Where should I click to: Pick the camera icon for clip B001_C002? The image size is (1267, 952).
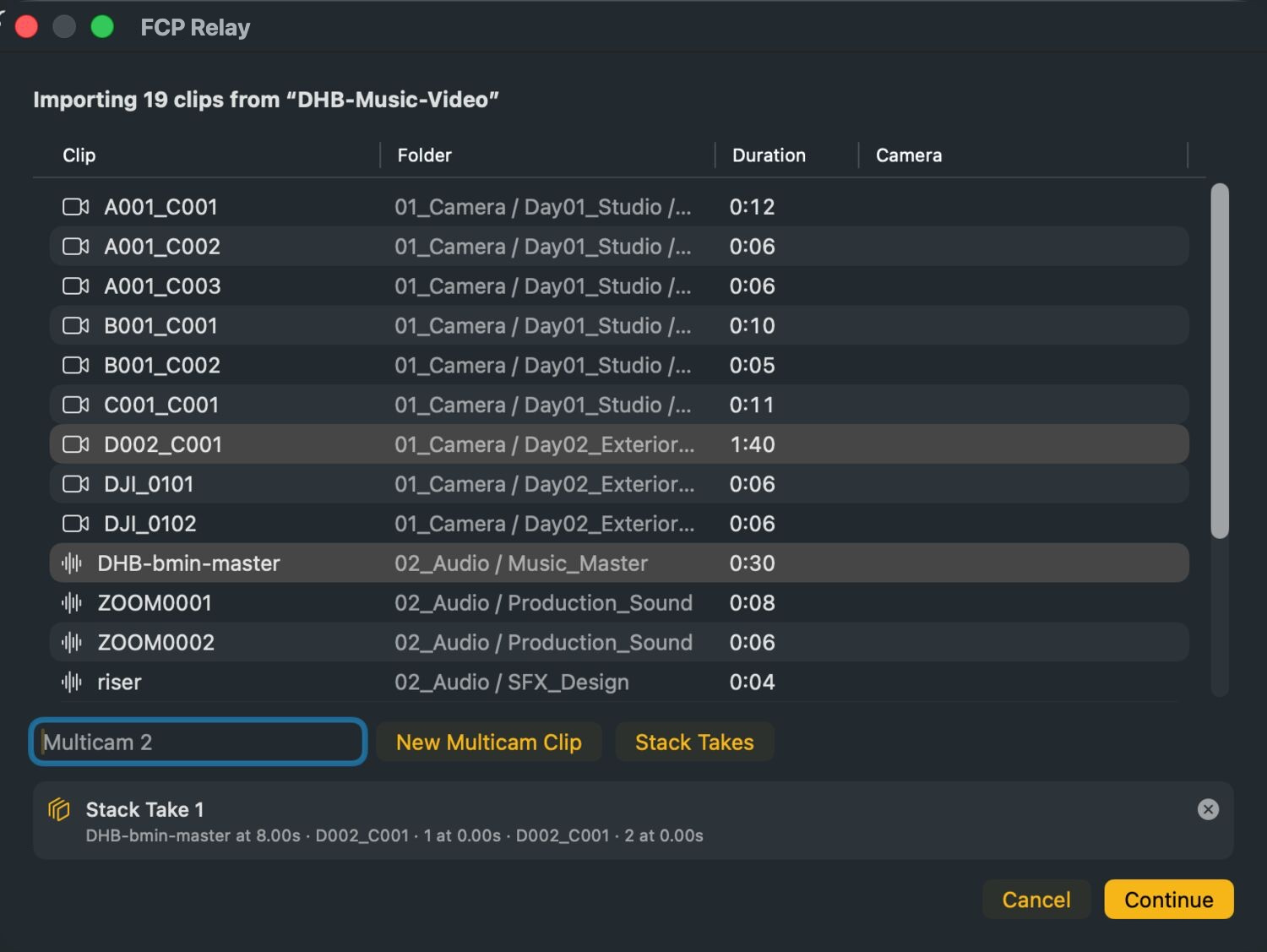click(76, 366)
